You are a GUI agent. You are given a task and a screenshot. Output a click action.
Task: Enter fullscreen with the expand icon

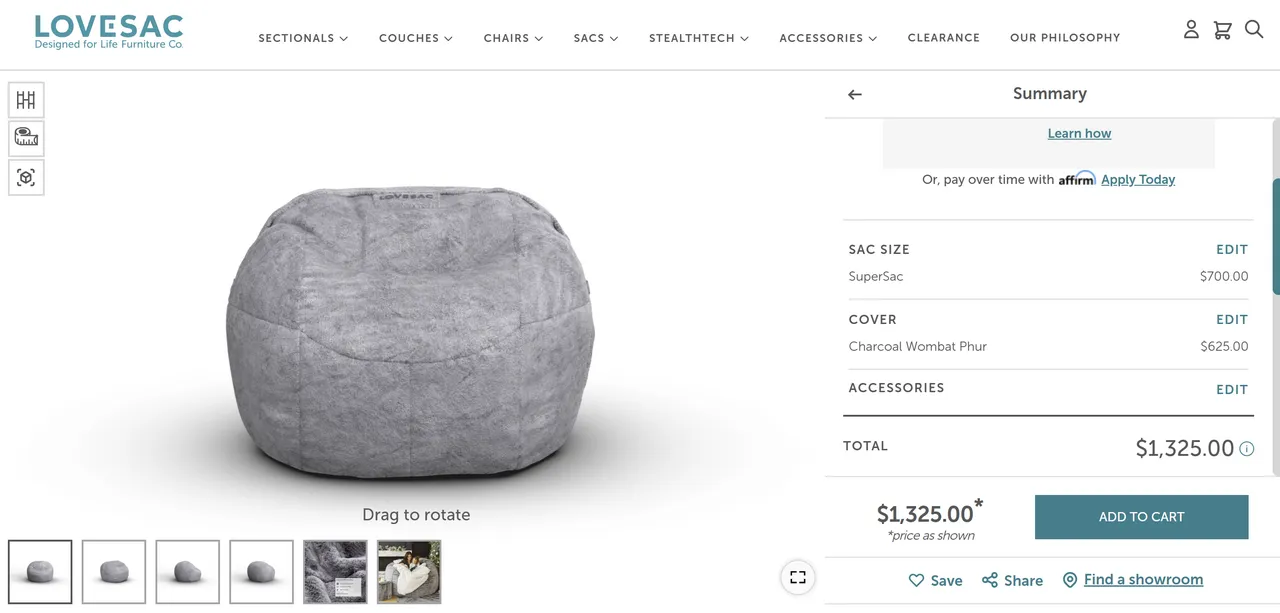coord(797,577)
